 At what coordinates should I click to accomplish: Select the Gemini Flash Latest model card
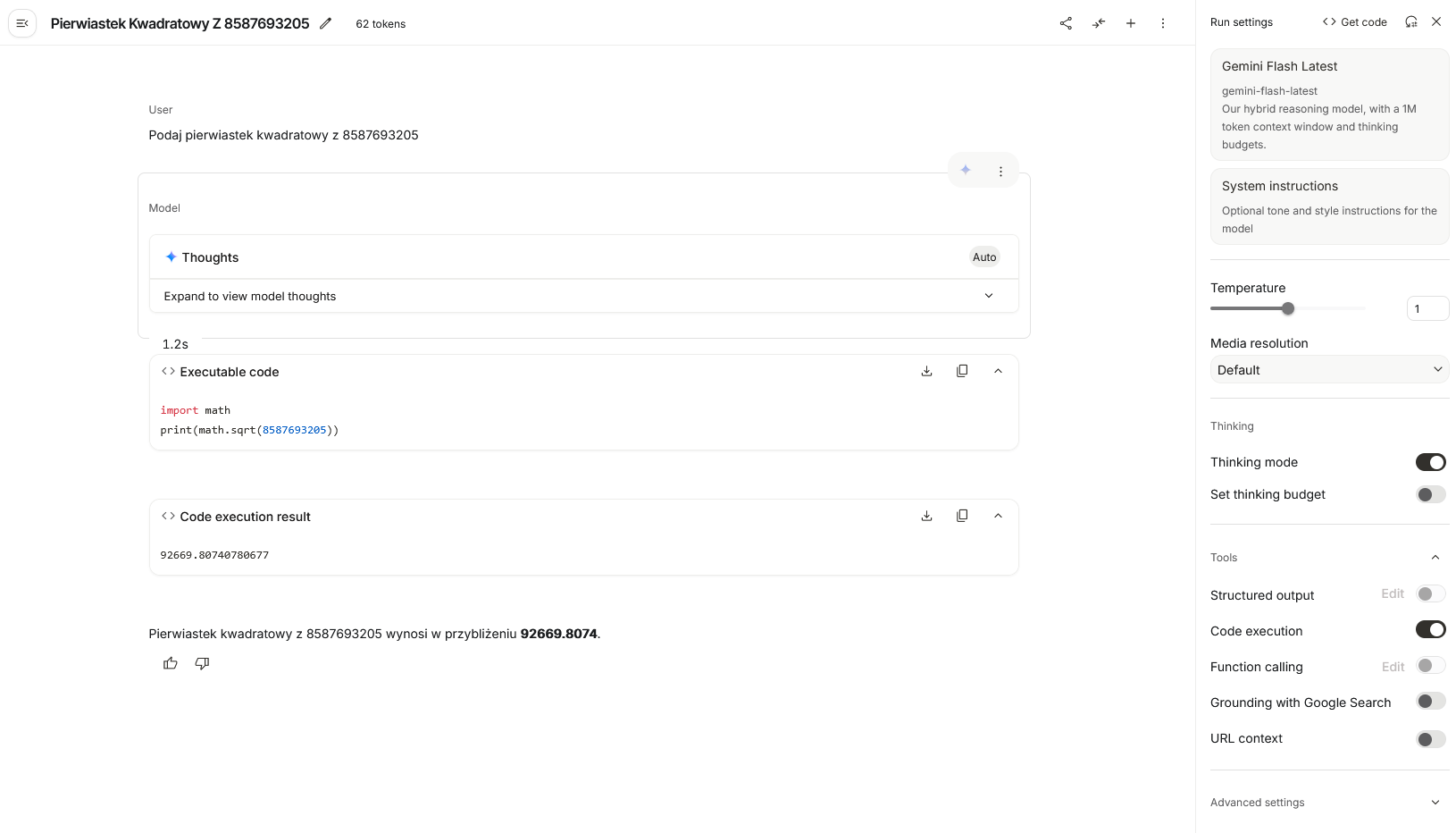1329,105
